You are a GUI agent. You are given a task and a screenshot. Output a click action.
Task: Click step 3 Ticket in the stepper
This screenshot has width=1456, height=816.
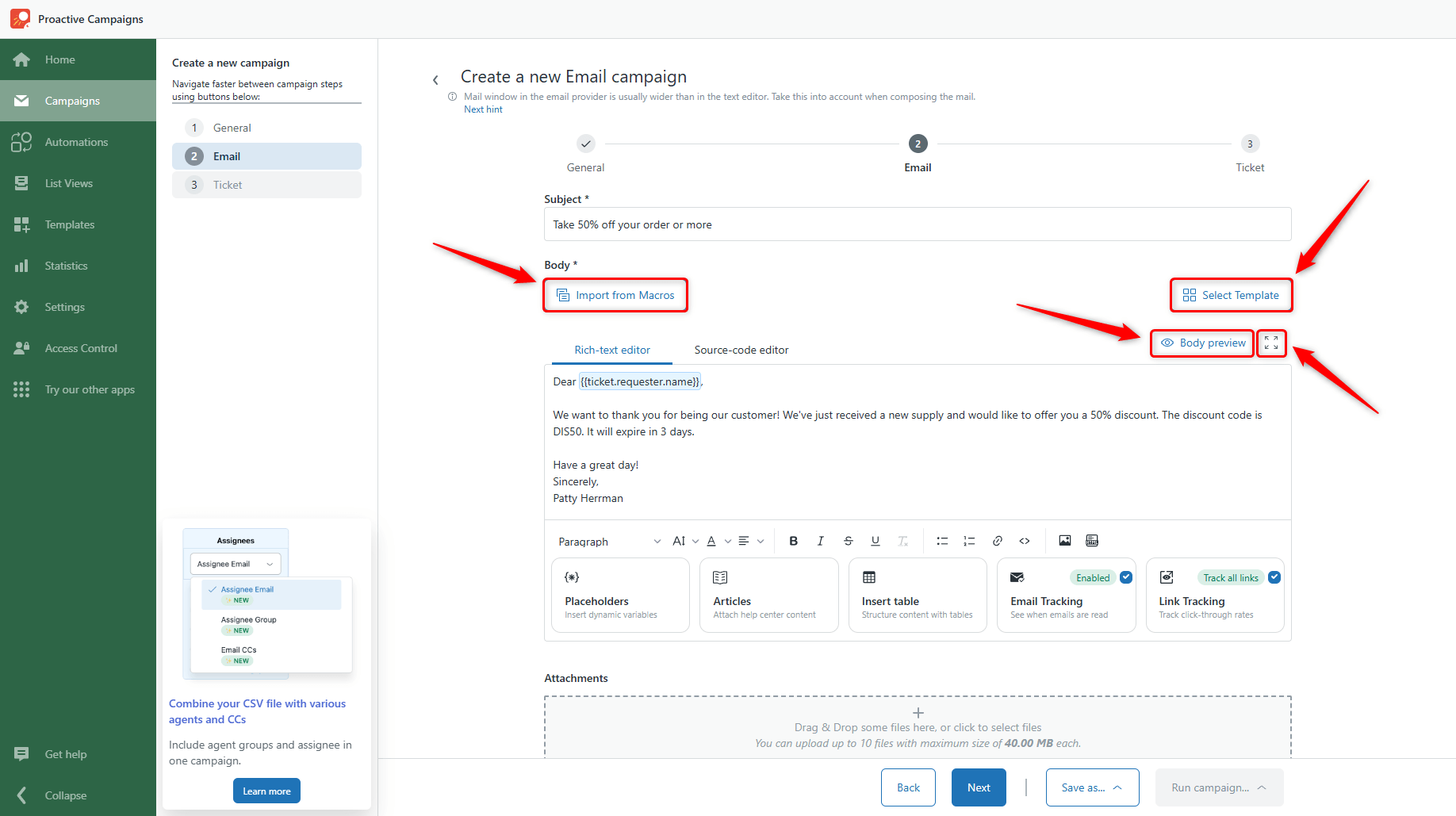tap(1250, 144)
